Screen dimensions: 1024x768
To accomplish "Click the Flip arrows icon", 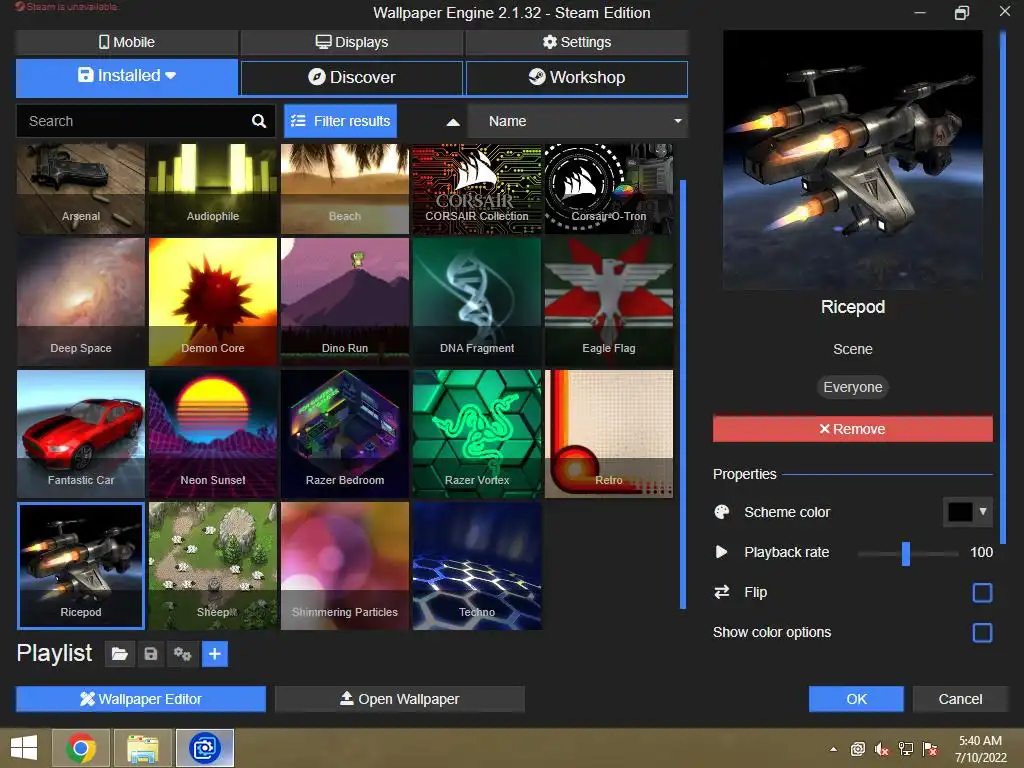I will [722, 592].
